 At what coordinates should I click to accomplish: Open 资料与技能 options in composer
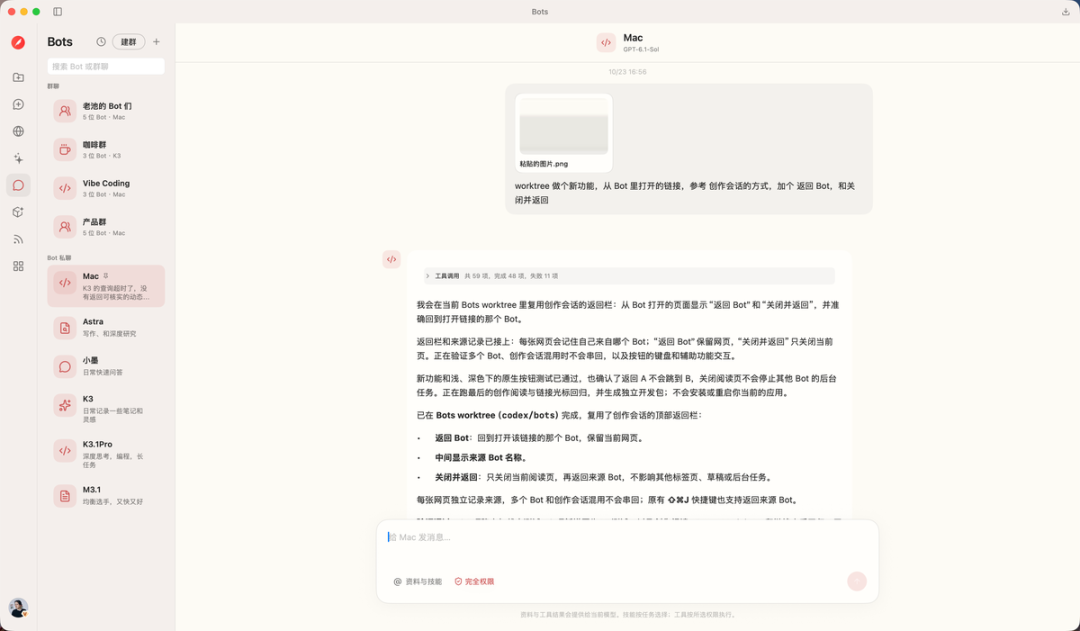tap(417, 581)
